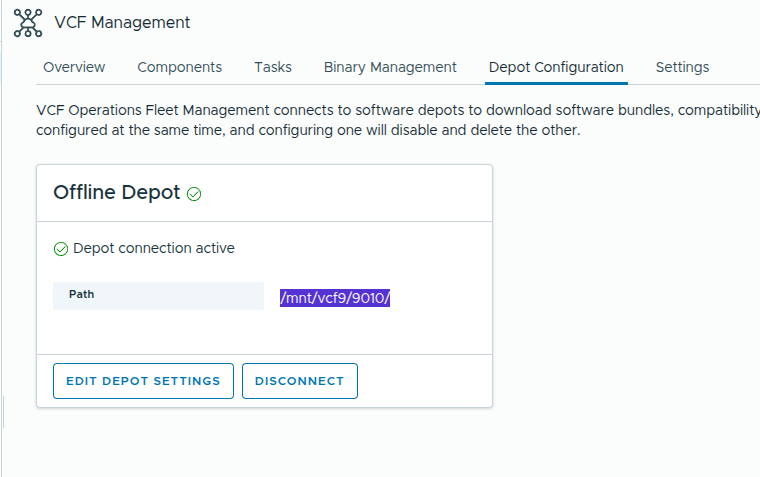Click the green check beside Depot connection active
The image size is (760, 477).
point(60,248)
